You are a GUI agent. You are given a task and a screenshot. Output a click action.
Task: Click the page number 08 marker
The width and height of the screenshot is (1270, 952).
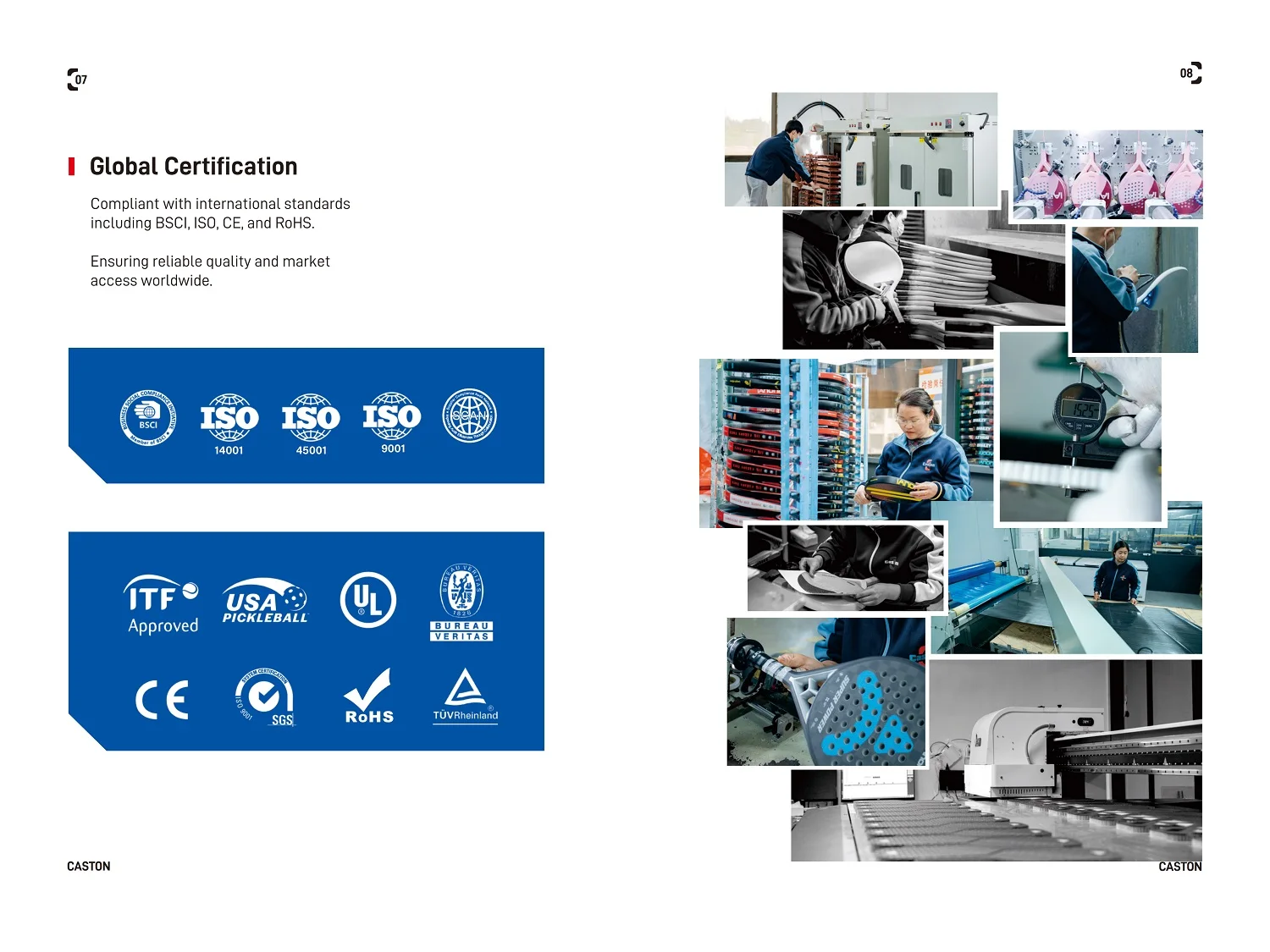coord(1191,73)
